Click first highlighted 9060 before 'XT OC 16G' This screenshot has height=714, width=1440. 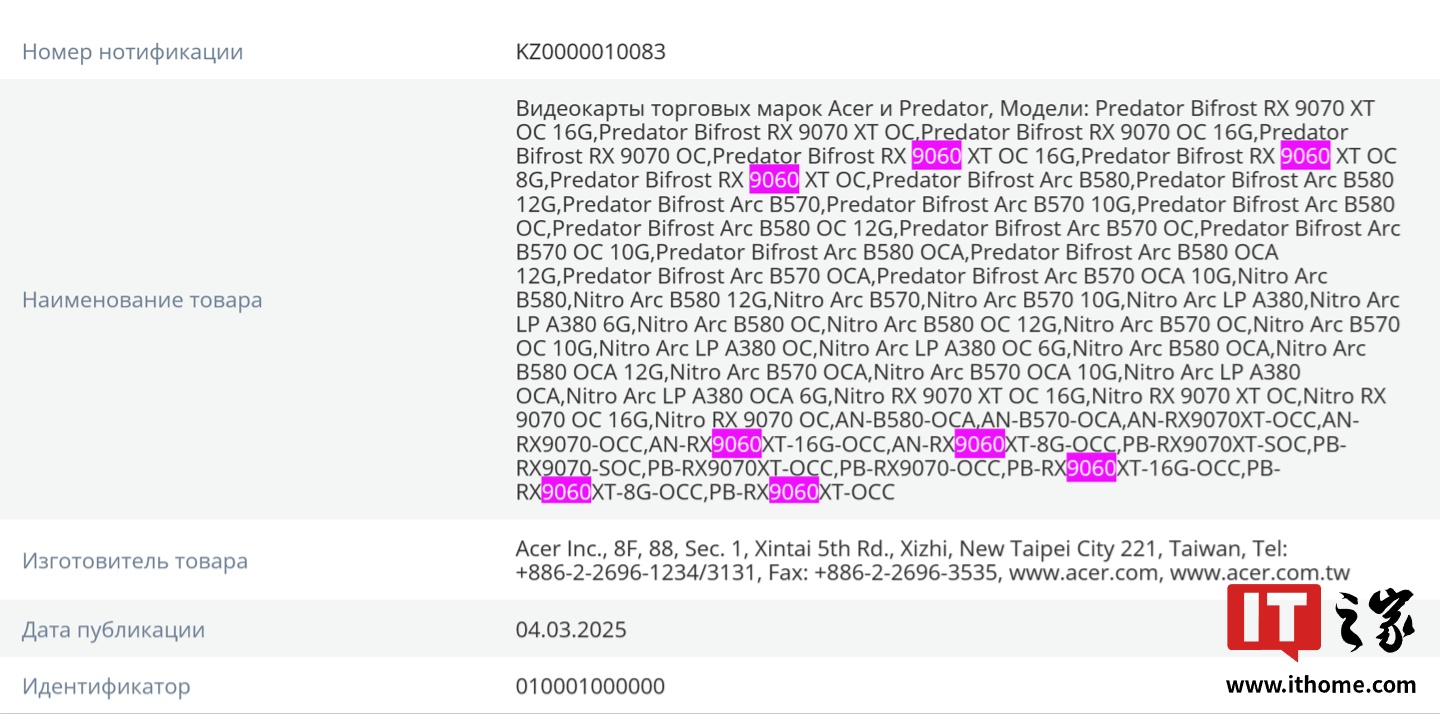936,156
